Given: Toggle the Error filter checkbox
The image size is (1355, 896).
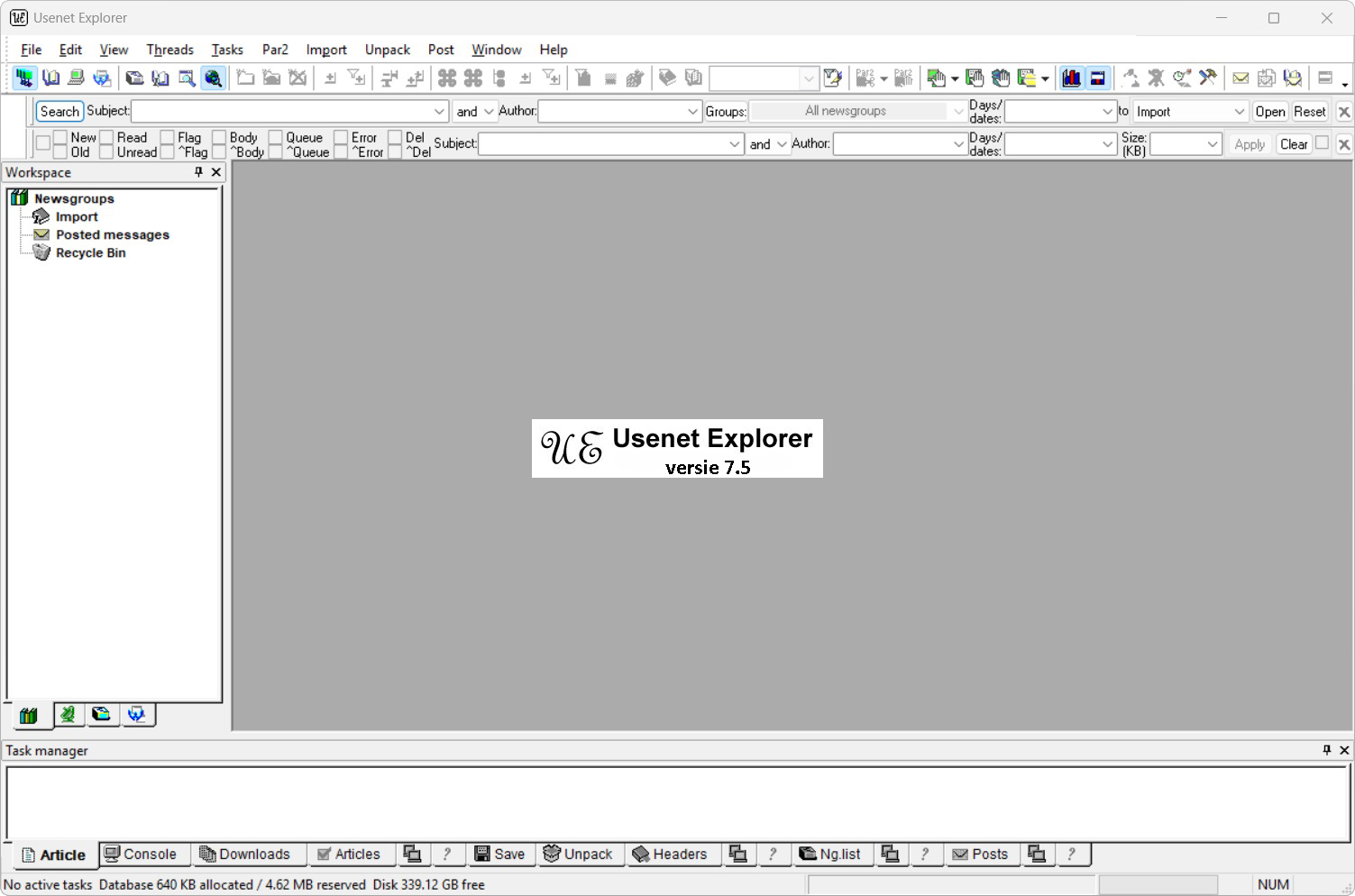Looking at the screenshot, I should click(341, 137).
